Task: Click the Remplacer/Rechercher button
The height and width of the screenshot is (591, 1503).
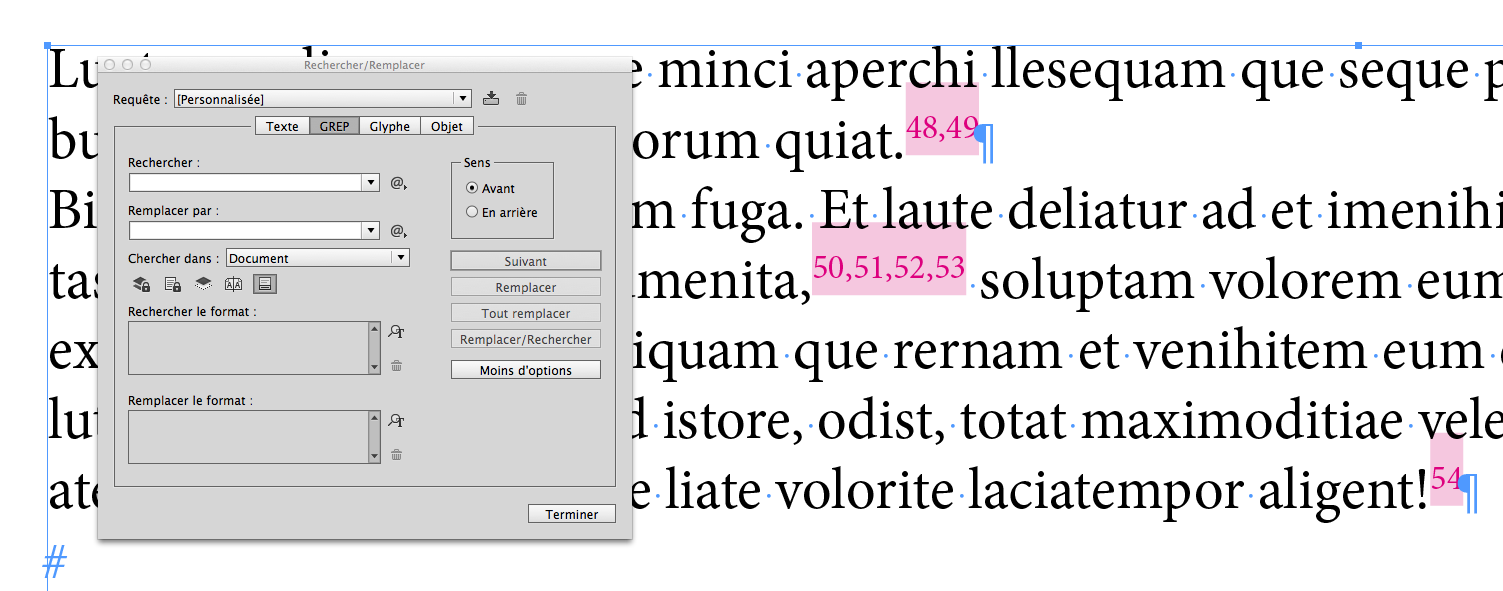Action: (x=526, y=339)
